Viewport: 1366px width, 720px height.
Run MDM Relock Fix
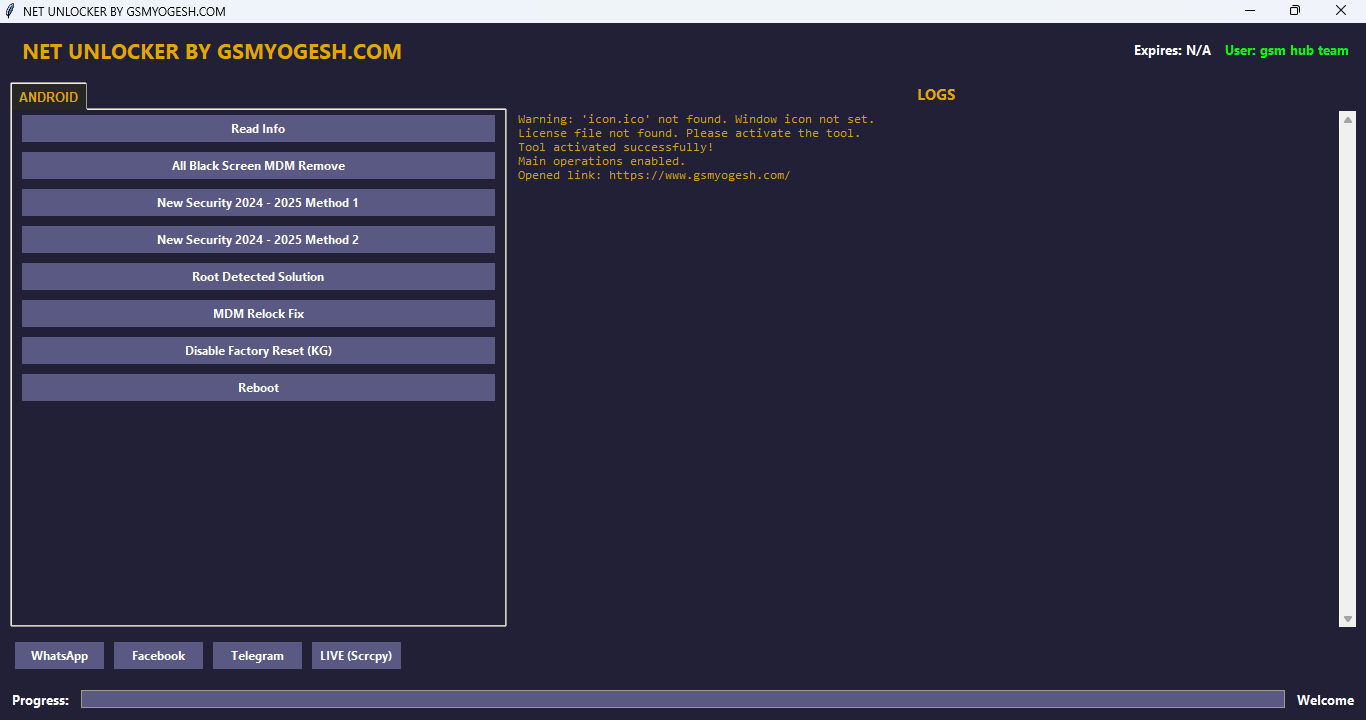[258, 314]
